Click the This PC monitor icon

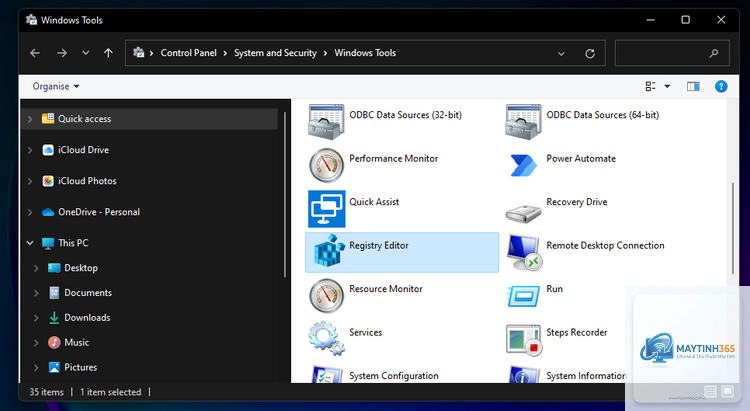pos(48,243)
